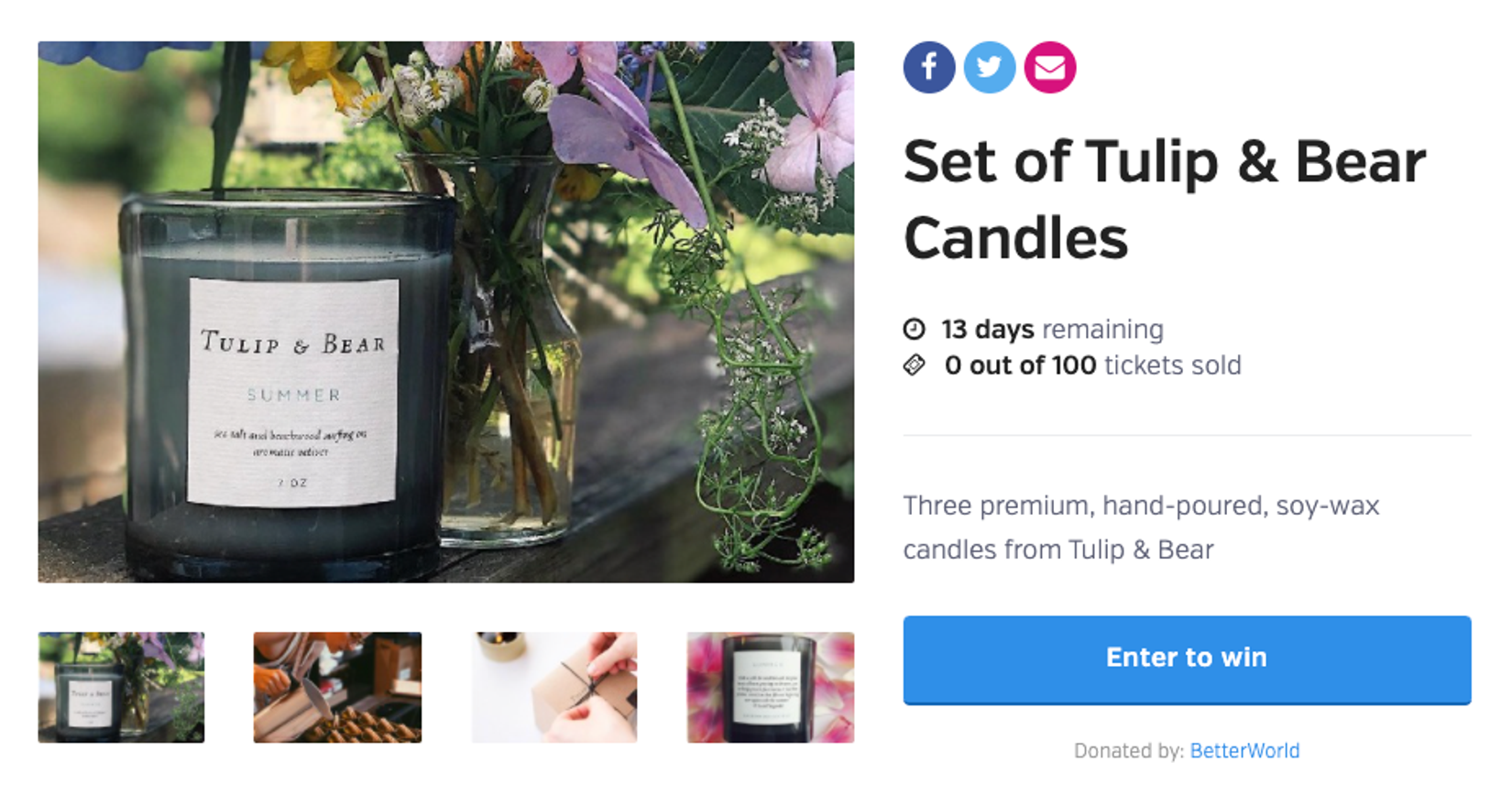Select the gift-wrapping hands thumbnail

click(554, 687)
